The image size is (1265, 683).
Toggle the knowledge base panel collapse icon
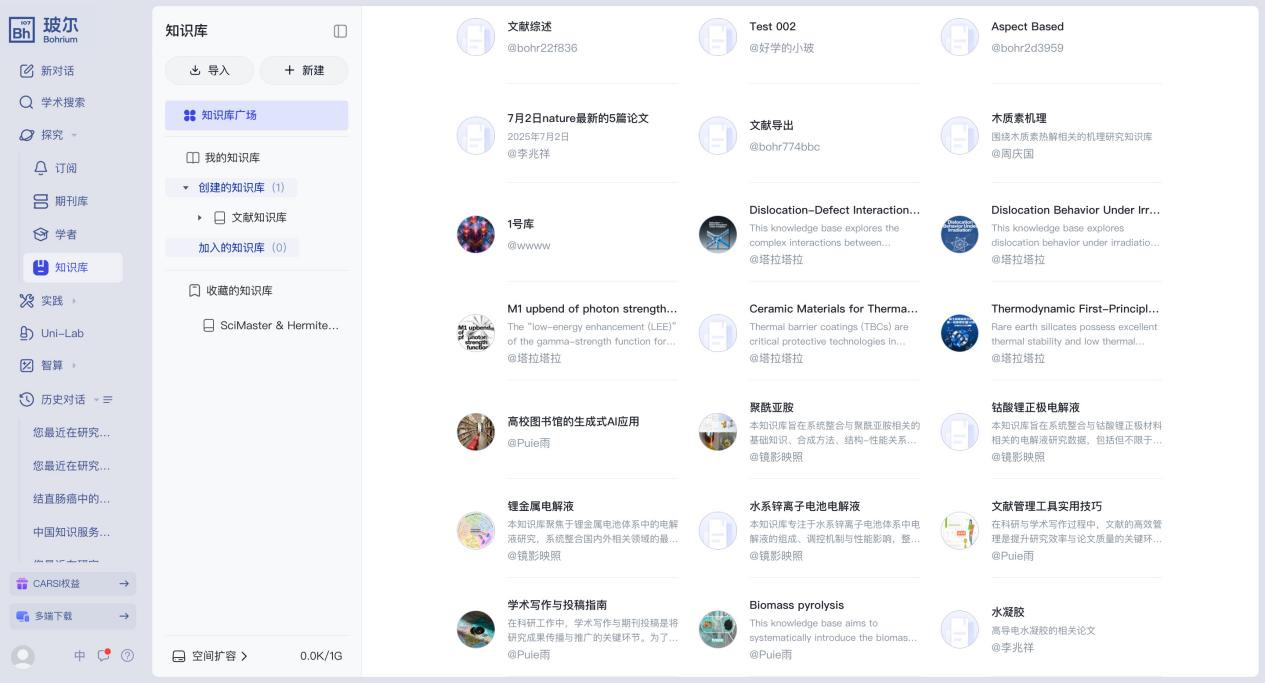340,32
